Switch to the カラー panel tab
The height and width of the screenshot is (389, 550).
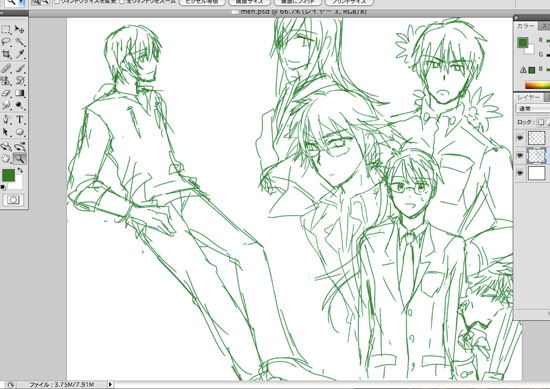tap(525, 26)
